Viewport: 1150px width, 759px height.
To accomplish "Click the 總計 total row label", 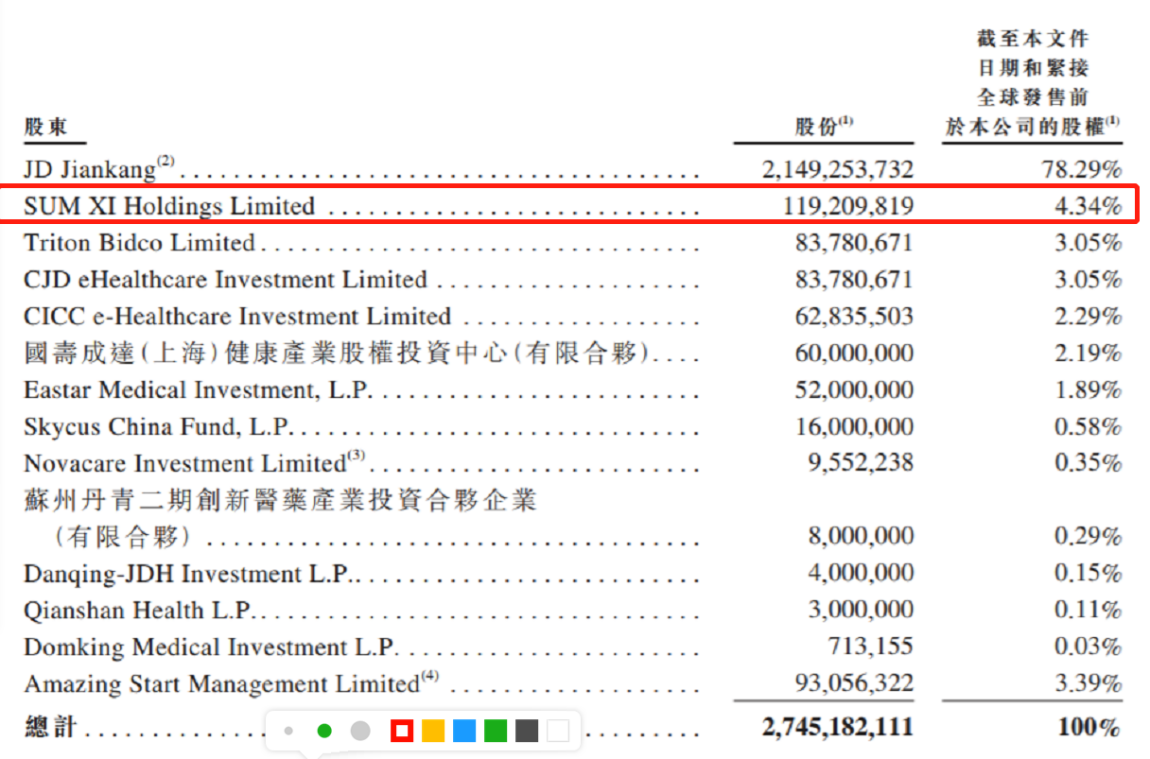I will click(x=50, y=726).
